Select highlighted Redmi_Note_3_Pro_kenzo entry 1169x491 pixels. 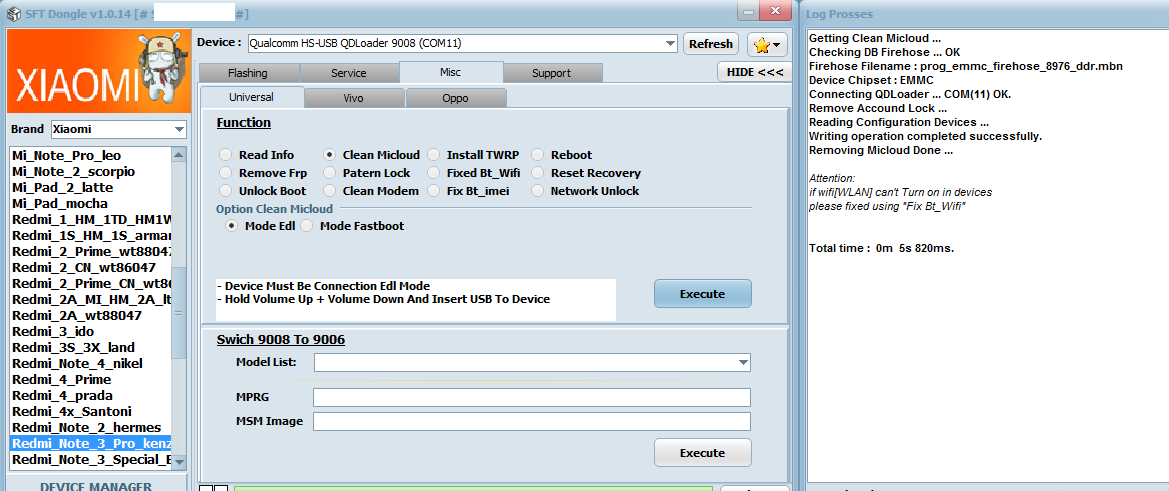click(x=91, y=443)
